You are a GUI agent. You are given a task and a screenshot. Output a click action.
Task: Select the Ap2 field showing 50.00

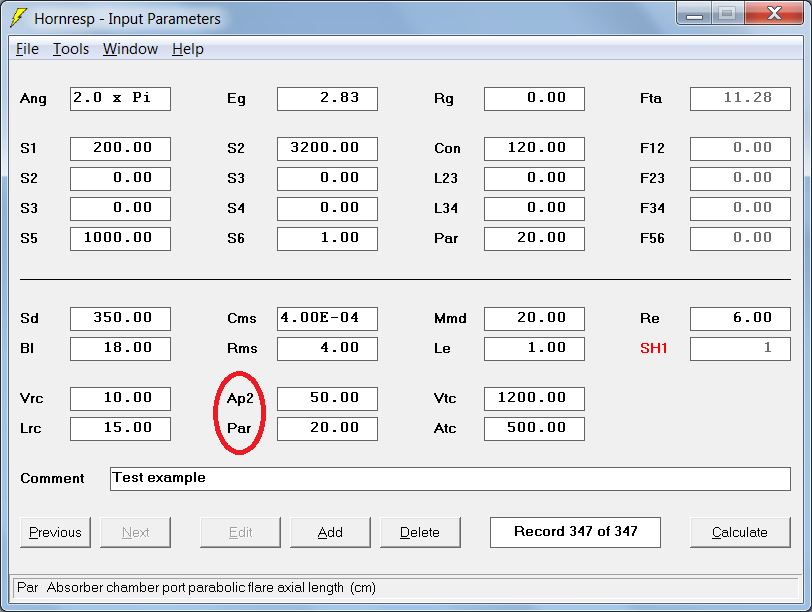(x=327, y=399)
